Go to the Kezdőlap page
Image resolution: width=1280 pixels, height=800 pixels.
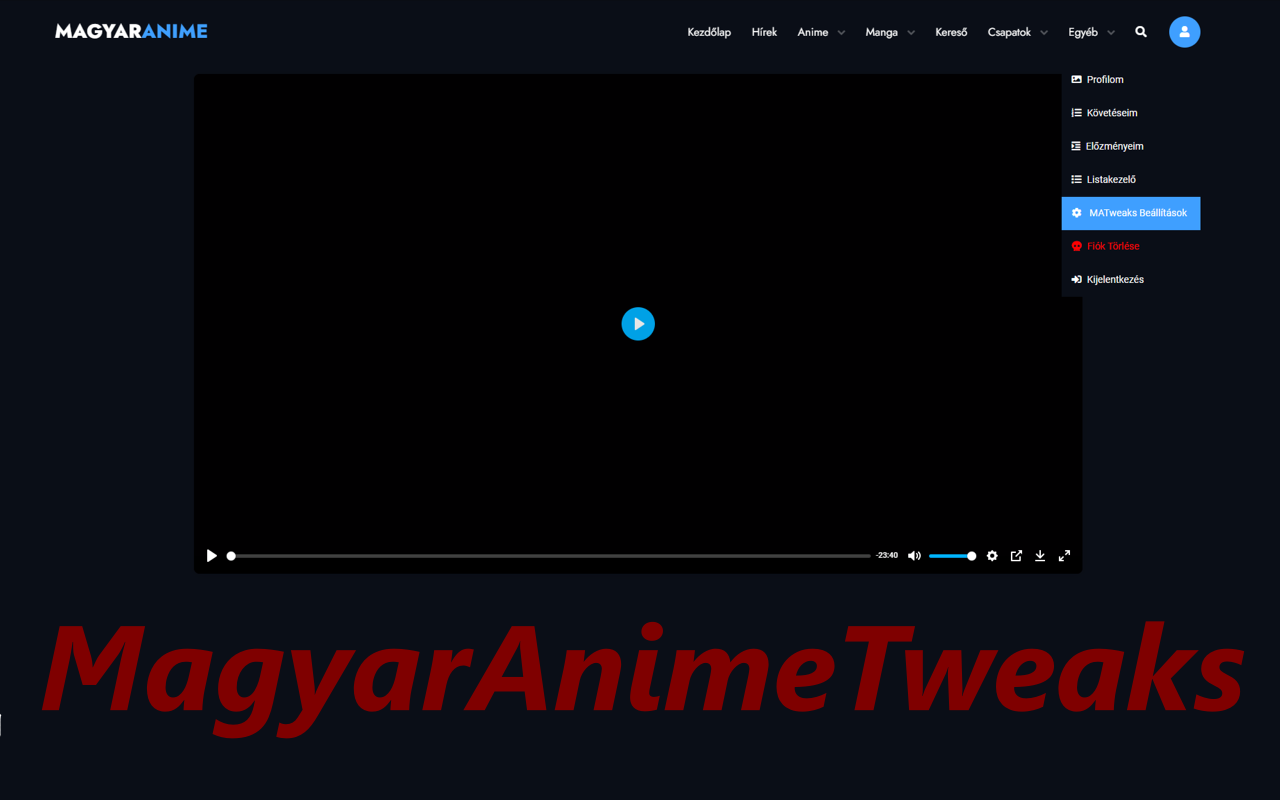coord(709,31)
